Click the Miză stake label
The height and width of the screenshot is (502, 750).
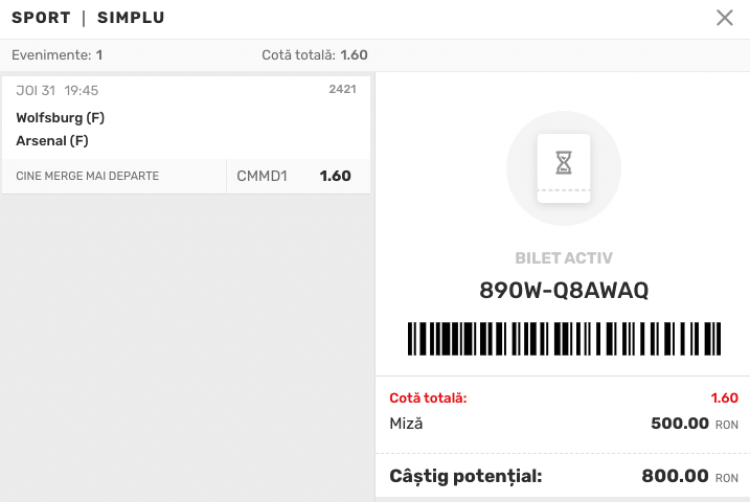(x=406, y=424)
